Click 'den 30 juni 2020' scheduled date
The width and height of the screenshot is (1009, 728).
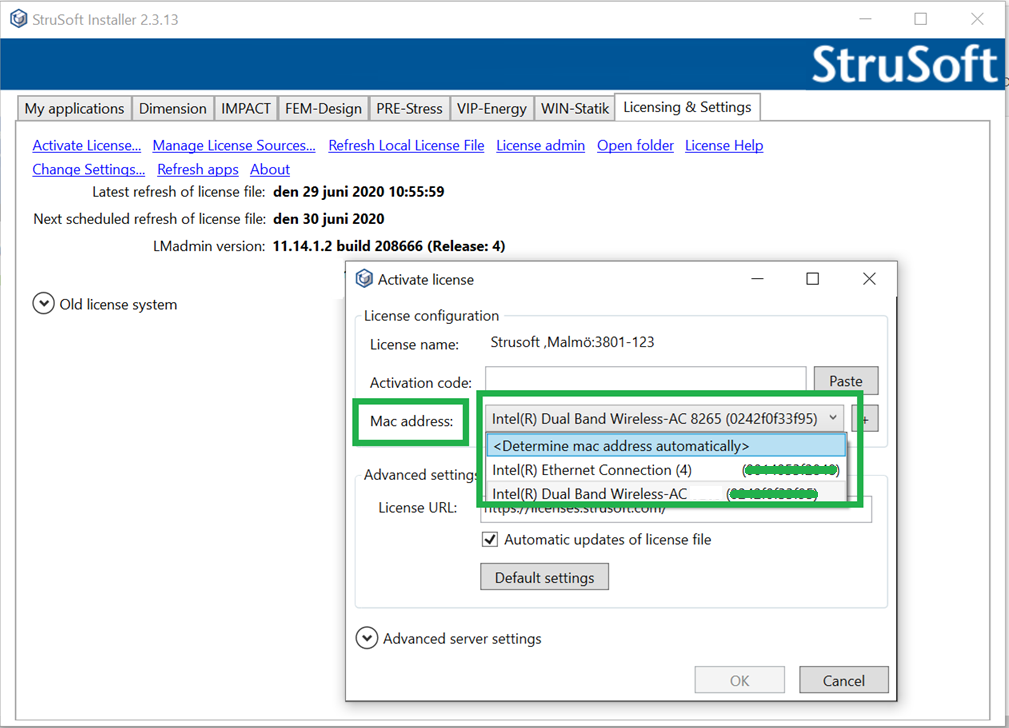(x=328, y=219)
